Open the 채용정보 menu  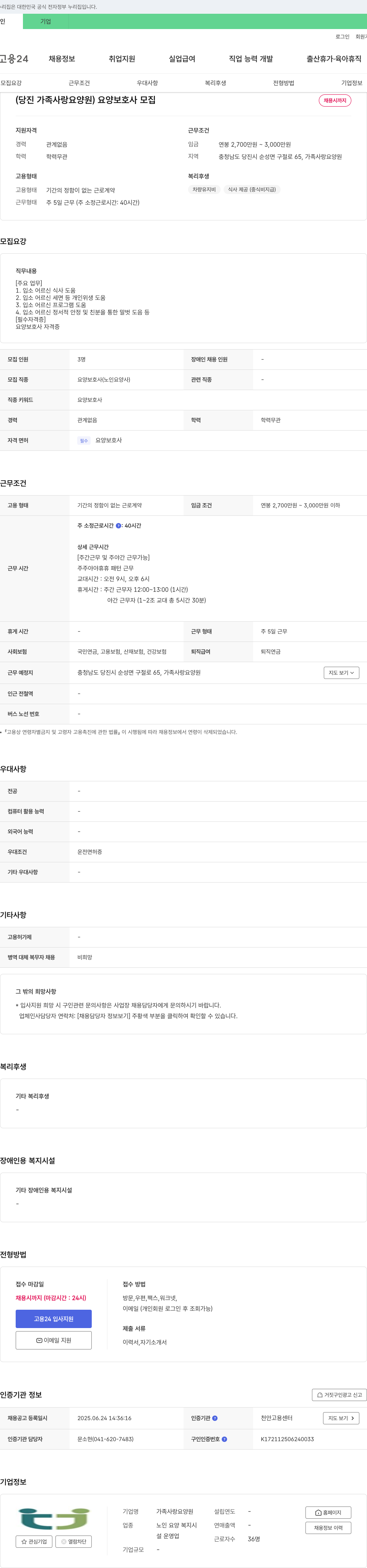(62, 59)
